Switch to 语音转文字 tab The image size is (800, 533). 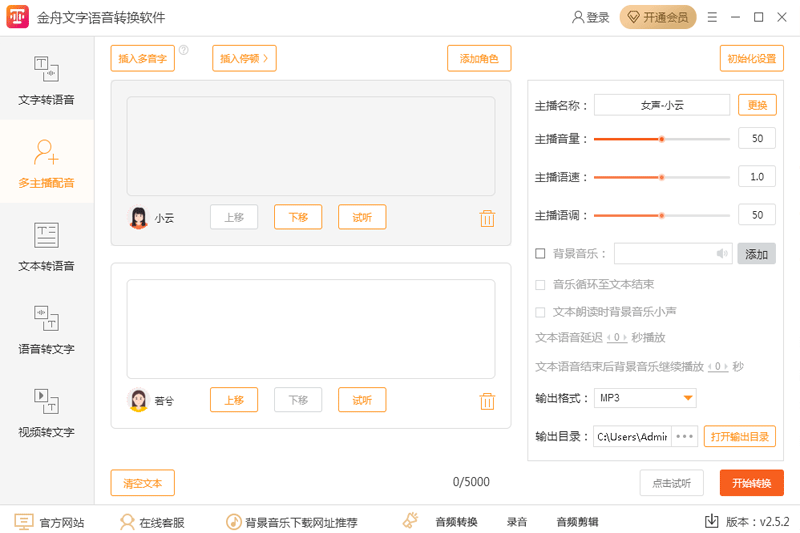click(46, 331)
